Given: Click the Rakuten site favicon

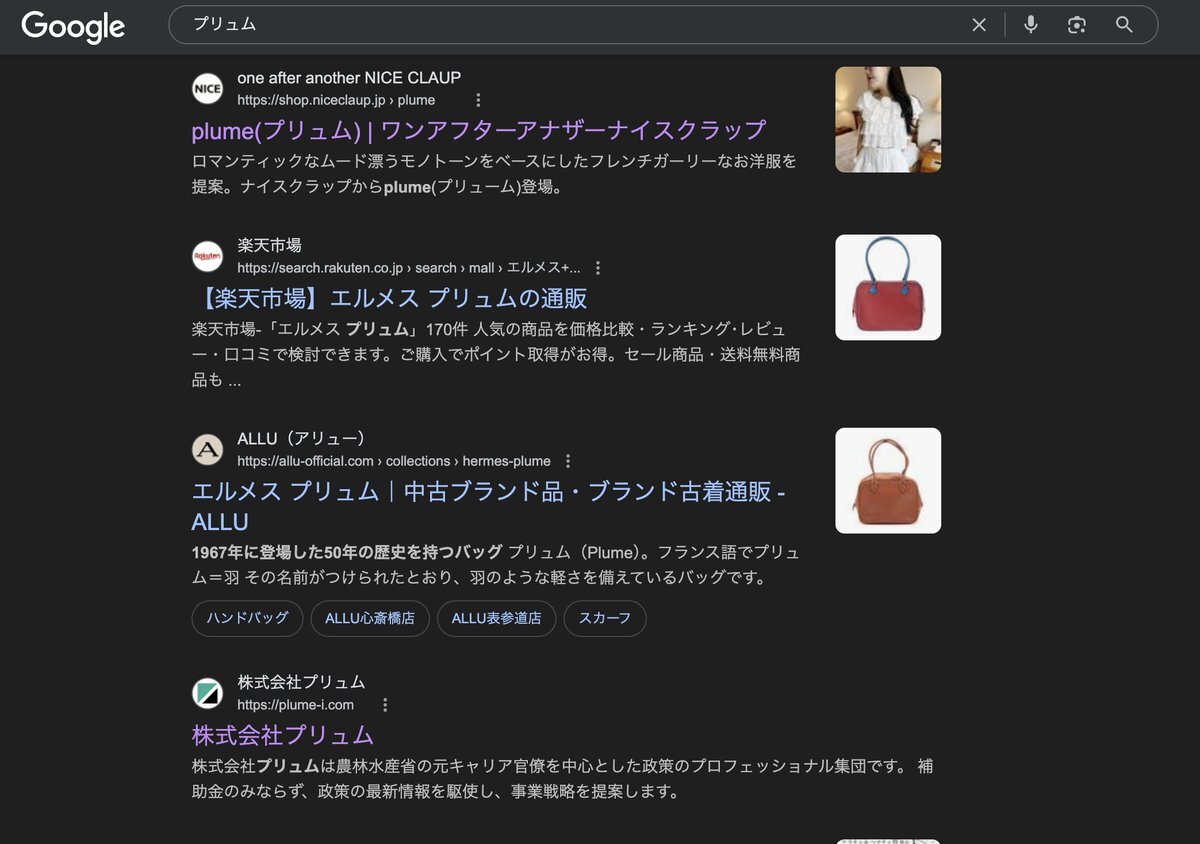Looking at the screenshot, I should [207, 256].
